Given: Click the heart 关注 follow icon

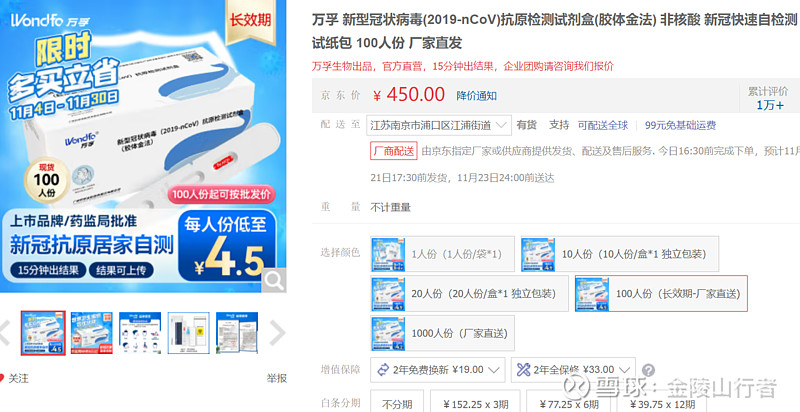Looking at the screenshot, I should tap(2, 378).
